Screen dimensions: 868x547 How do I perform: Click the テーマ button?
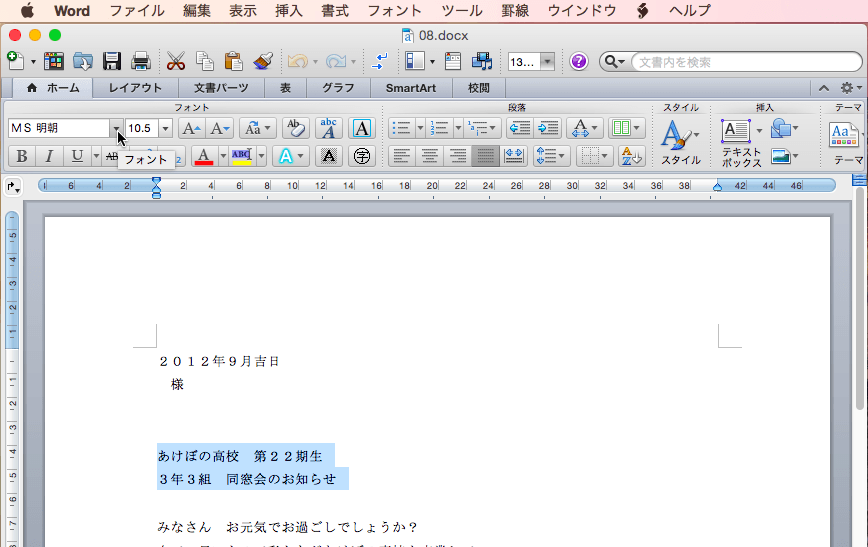tap(845, 143)
